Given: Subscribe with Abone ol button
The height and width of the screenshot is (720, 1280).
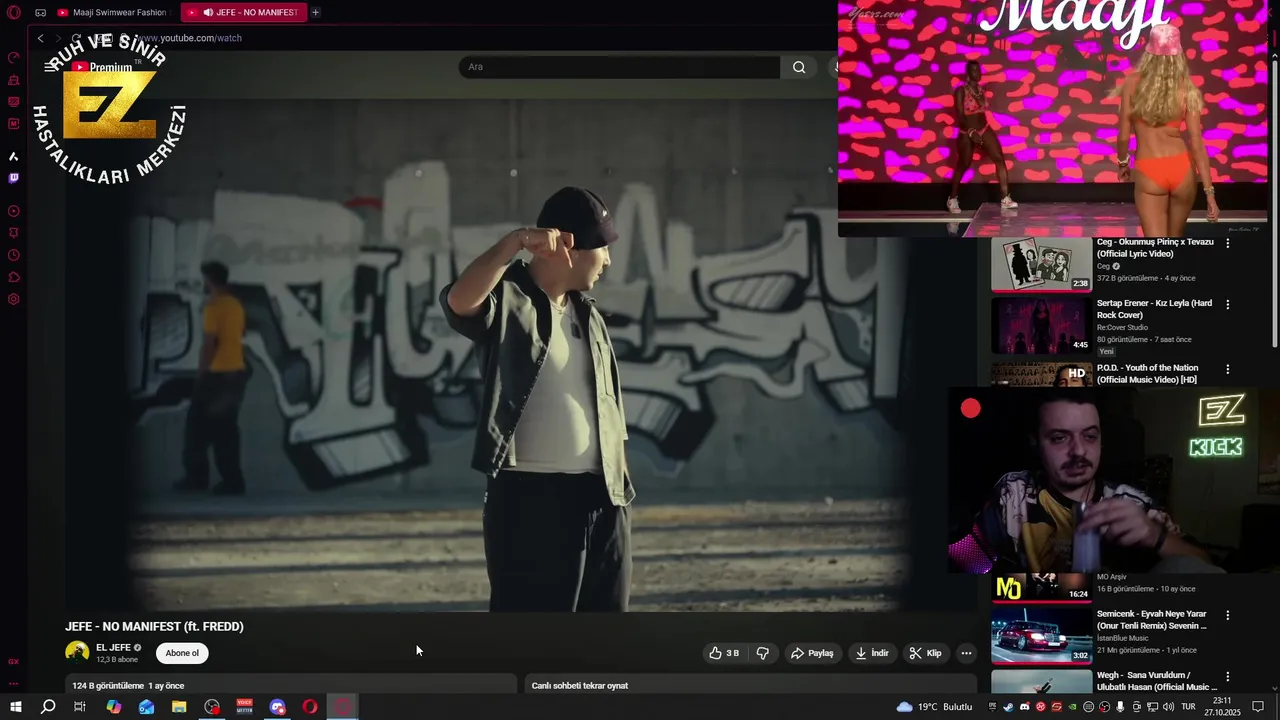Looking at the screenshot, I should pos(182,653).
